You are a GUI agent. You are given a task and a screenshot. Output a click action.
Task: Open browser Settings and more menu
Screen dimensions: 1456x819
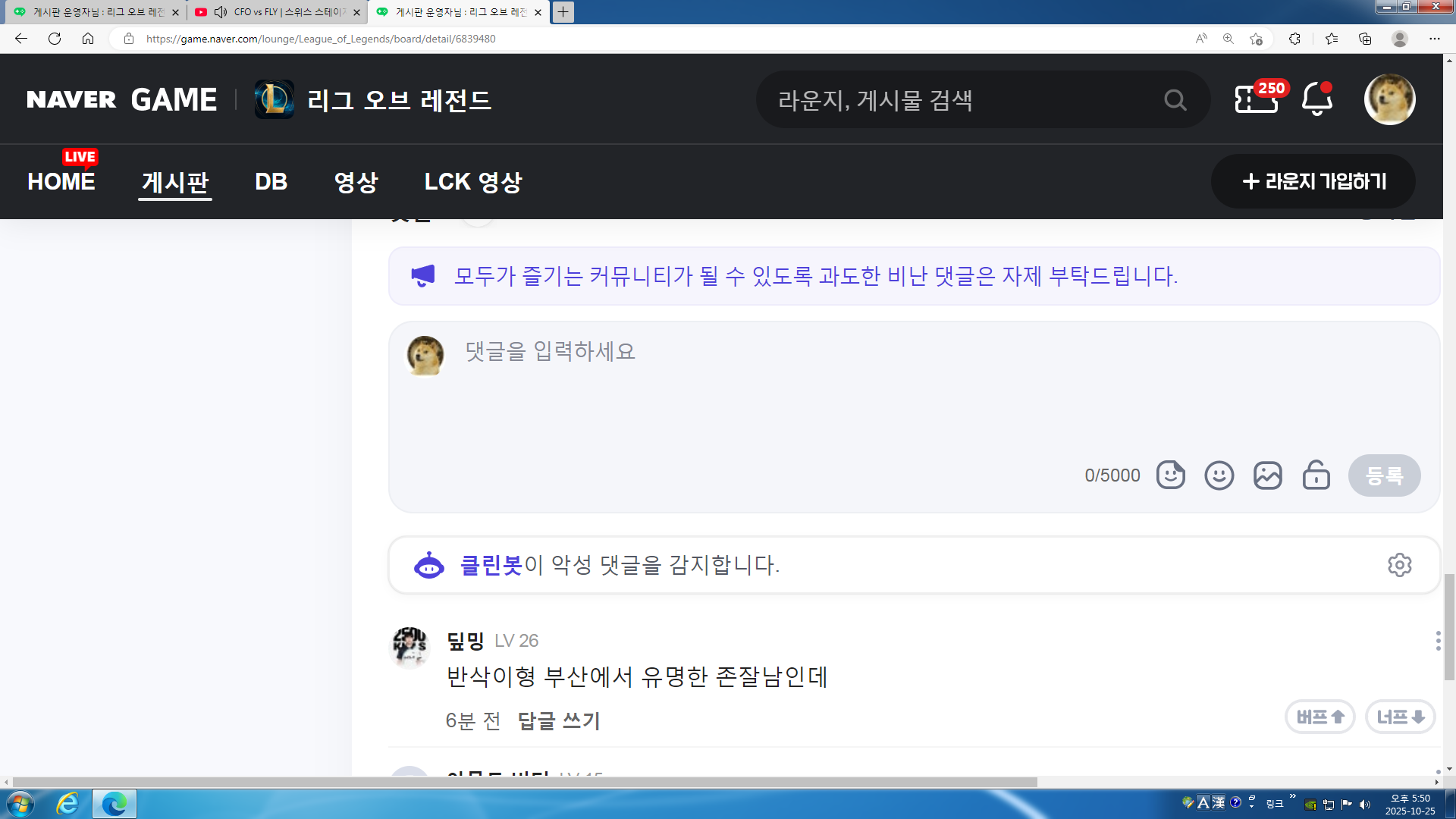[1434, 39]
